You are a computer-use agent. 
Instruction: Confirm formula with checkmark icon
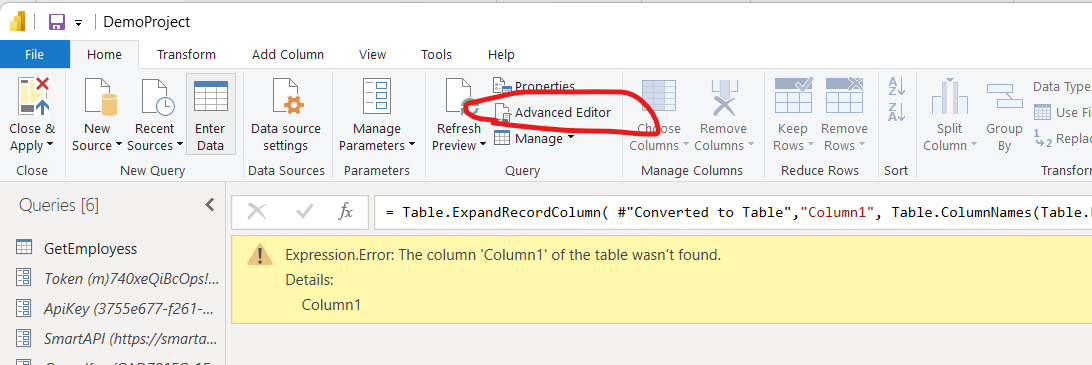pyautogui.click(x=304, y=212)
